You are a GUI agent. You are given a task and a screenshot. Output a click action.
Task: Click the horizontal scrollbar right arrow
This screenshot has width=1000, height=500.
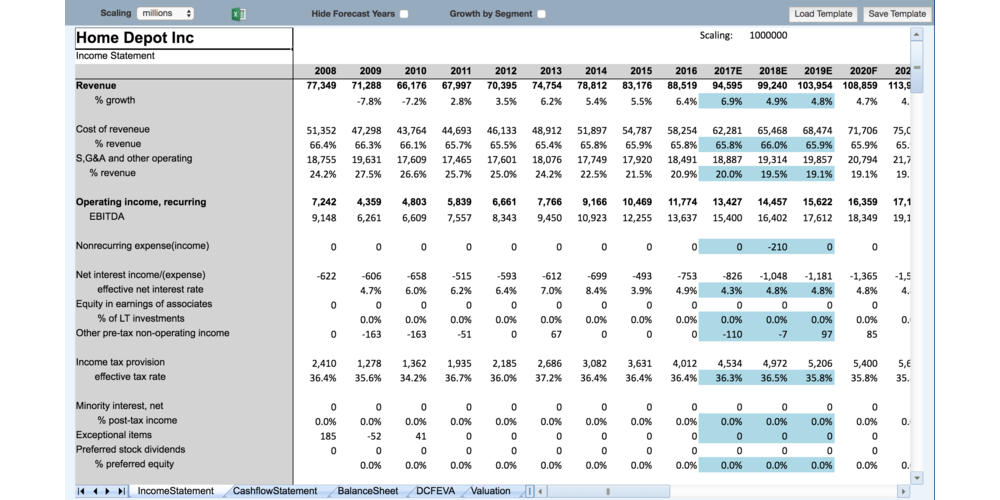pyautogui.click(x=903, y=491)
